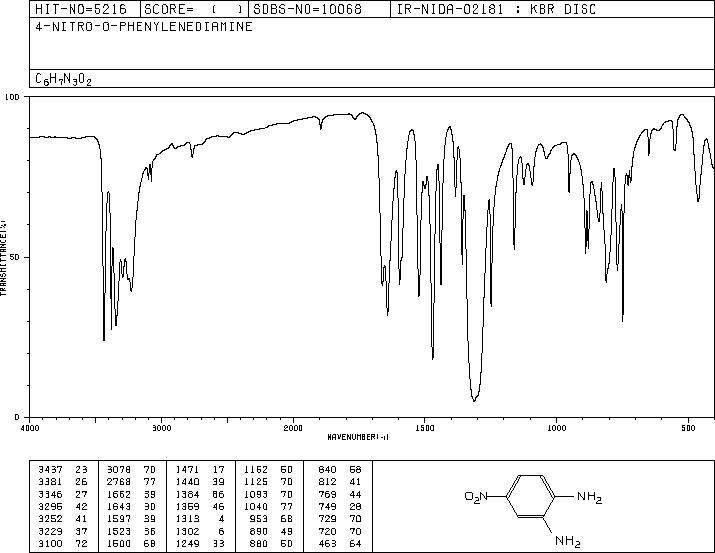Click the benzene ring in structure drawing
715x553 pixels.
[x=530, y=496]
